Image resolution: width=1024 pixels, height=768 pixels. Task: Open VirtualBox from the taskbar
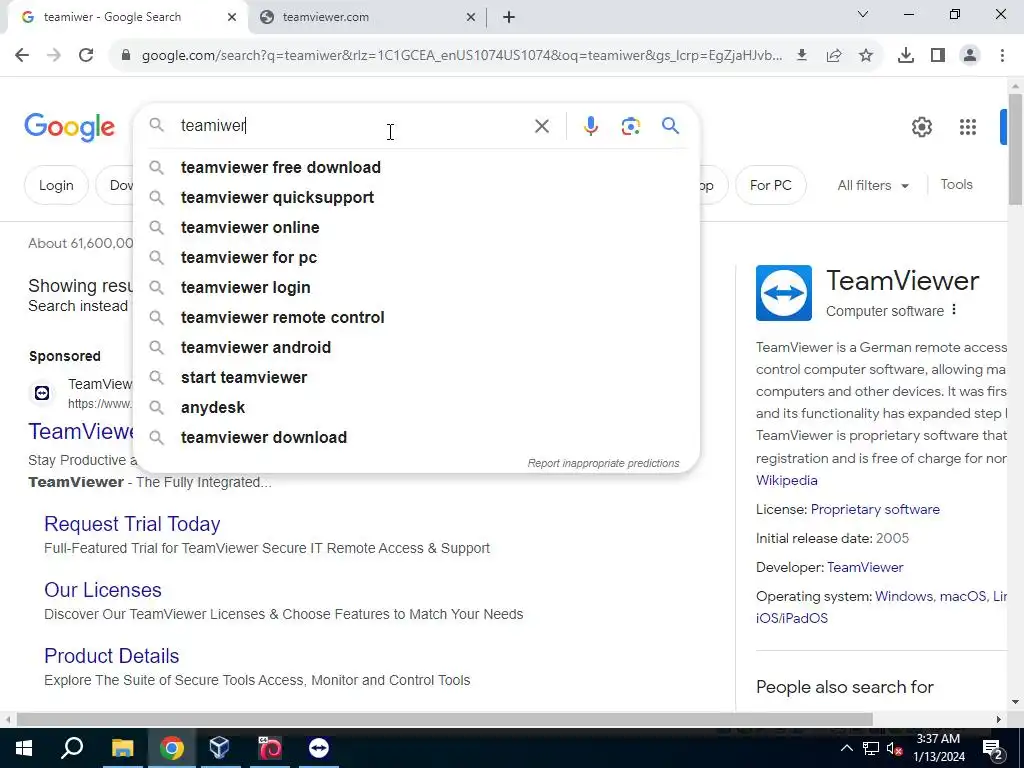(219, 748)
